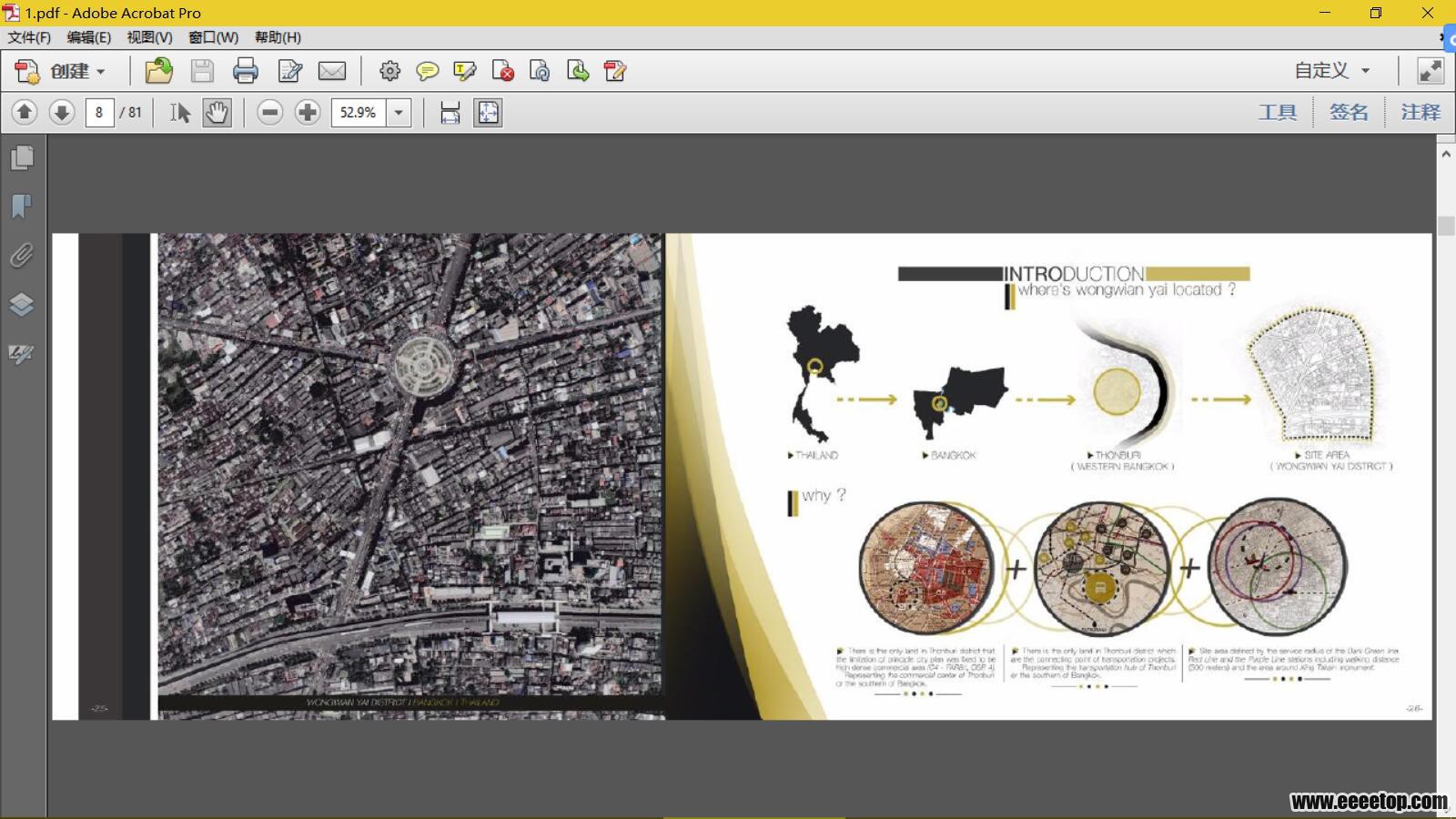Toggle fit one full page view
Screen dimensions: 1456x819
(488, 112)
